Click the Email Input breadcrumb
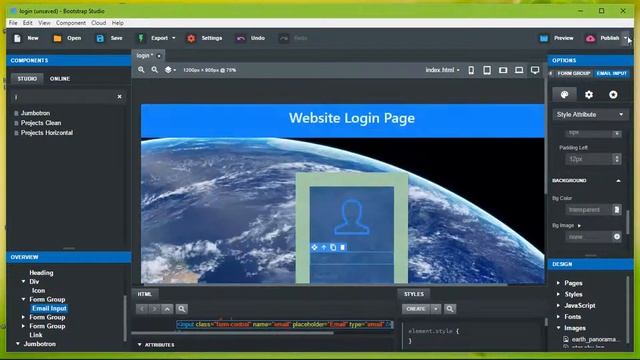This screenshot has height=360, width=640. [611, 73]
